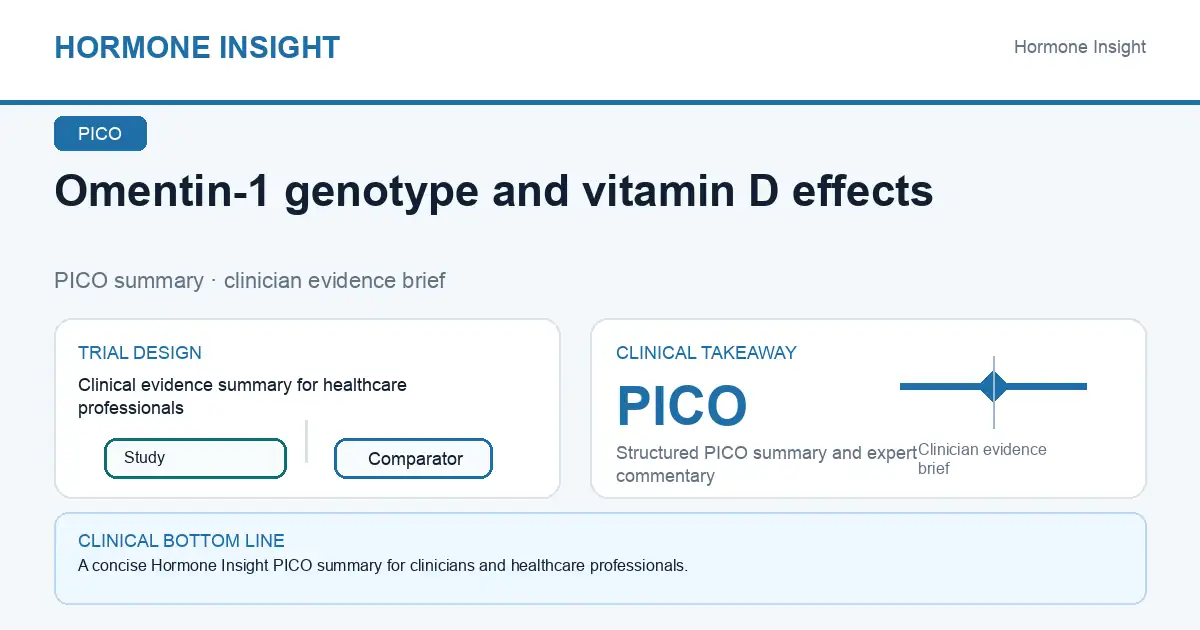Select the PICO summary clinician evidence subtitle
1200x630 pixels.
pyautogui.click(x=250, y=280)
